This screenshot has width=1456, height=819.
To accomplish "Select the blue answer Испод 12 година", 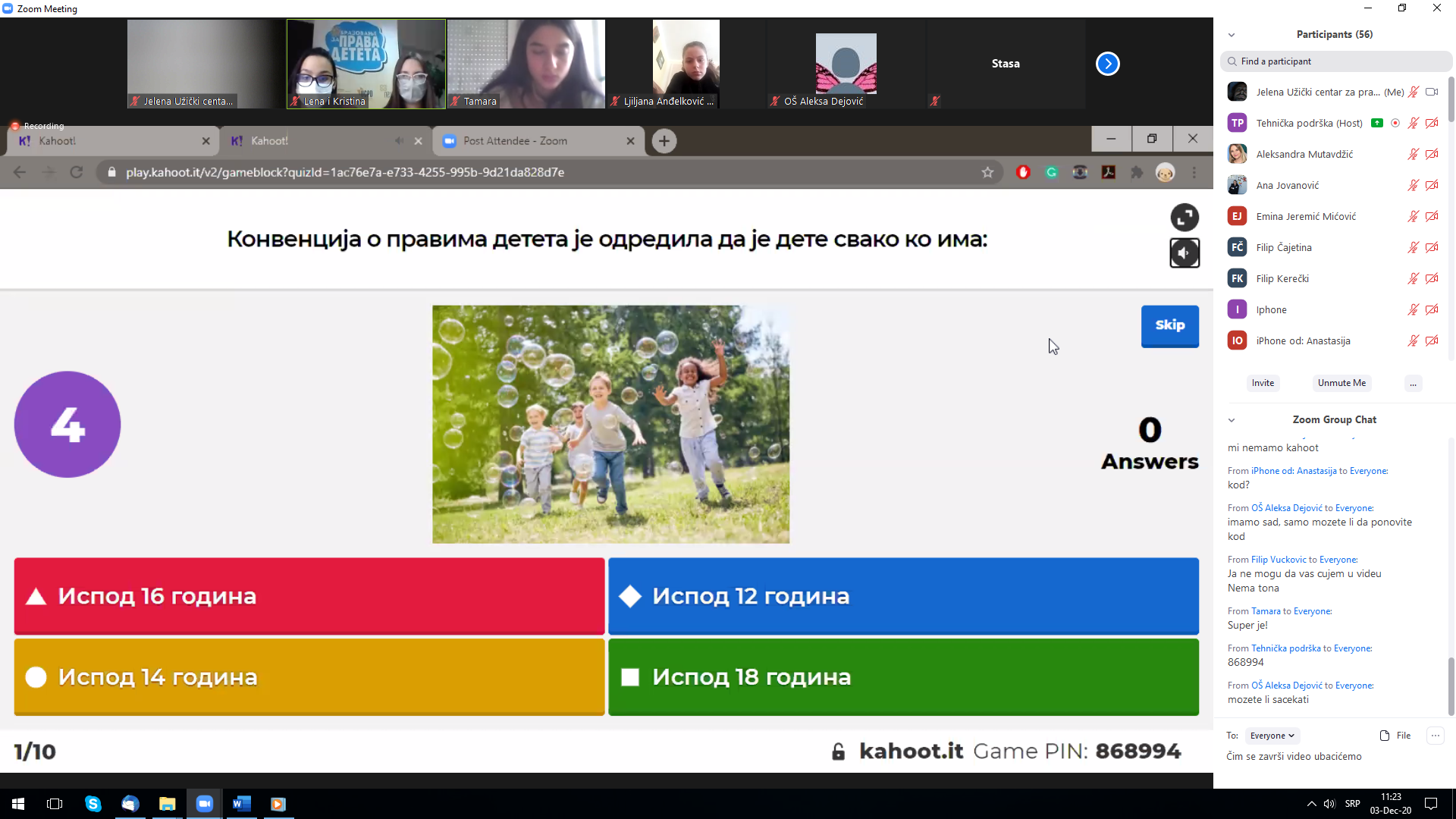I will point(903,596).
